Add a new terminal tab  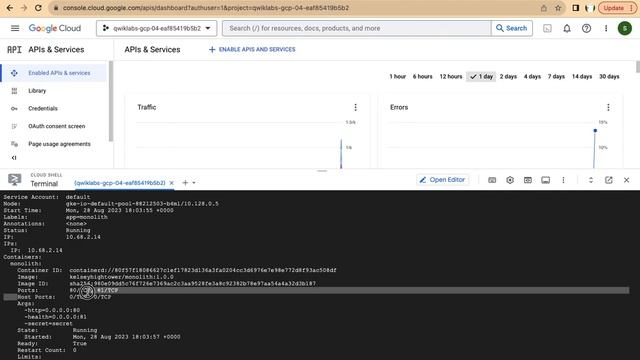coord(185,183)
